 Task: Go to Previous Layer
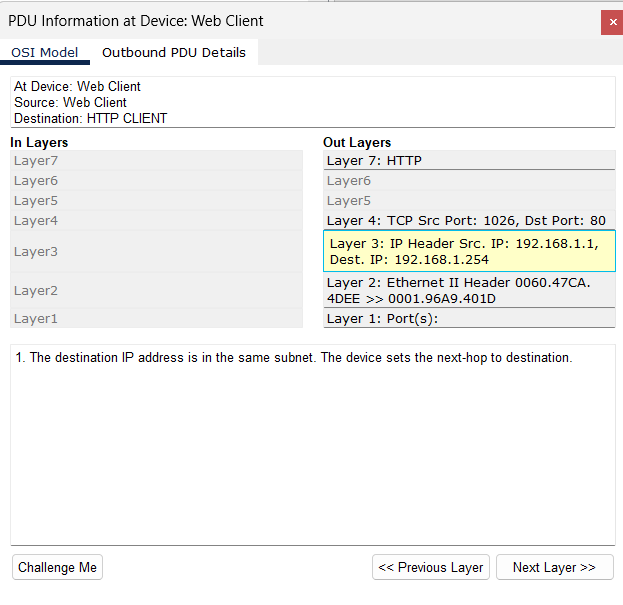click(431, 567)
